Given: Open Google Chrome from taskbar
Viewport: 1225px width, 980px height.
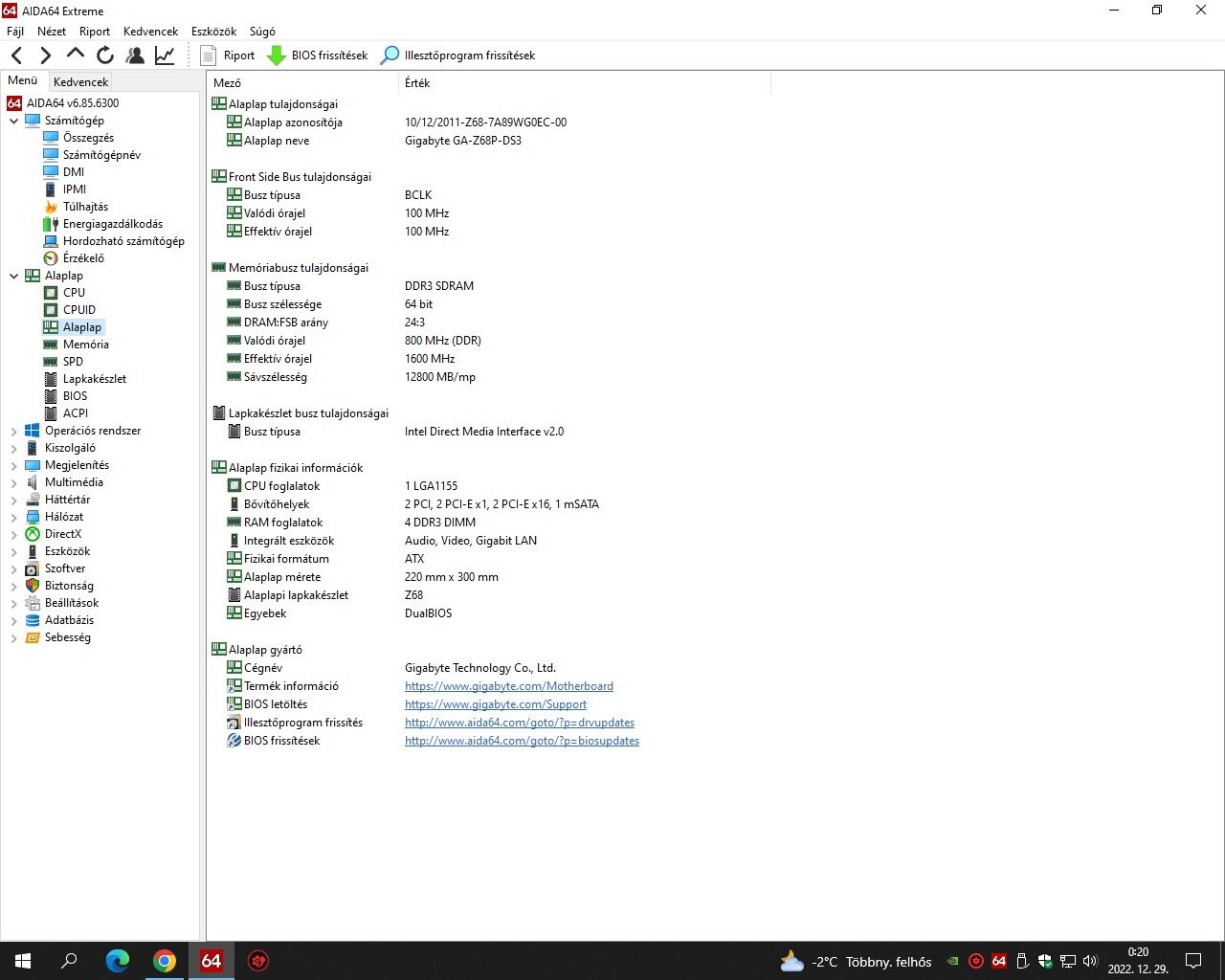Looking at the screenshot, I should 165,961.
